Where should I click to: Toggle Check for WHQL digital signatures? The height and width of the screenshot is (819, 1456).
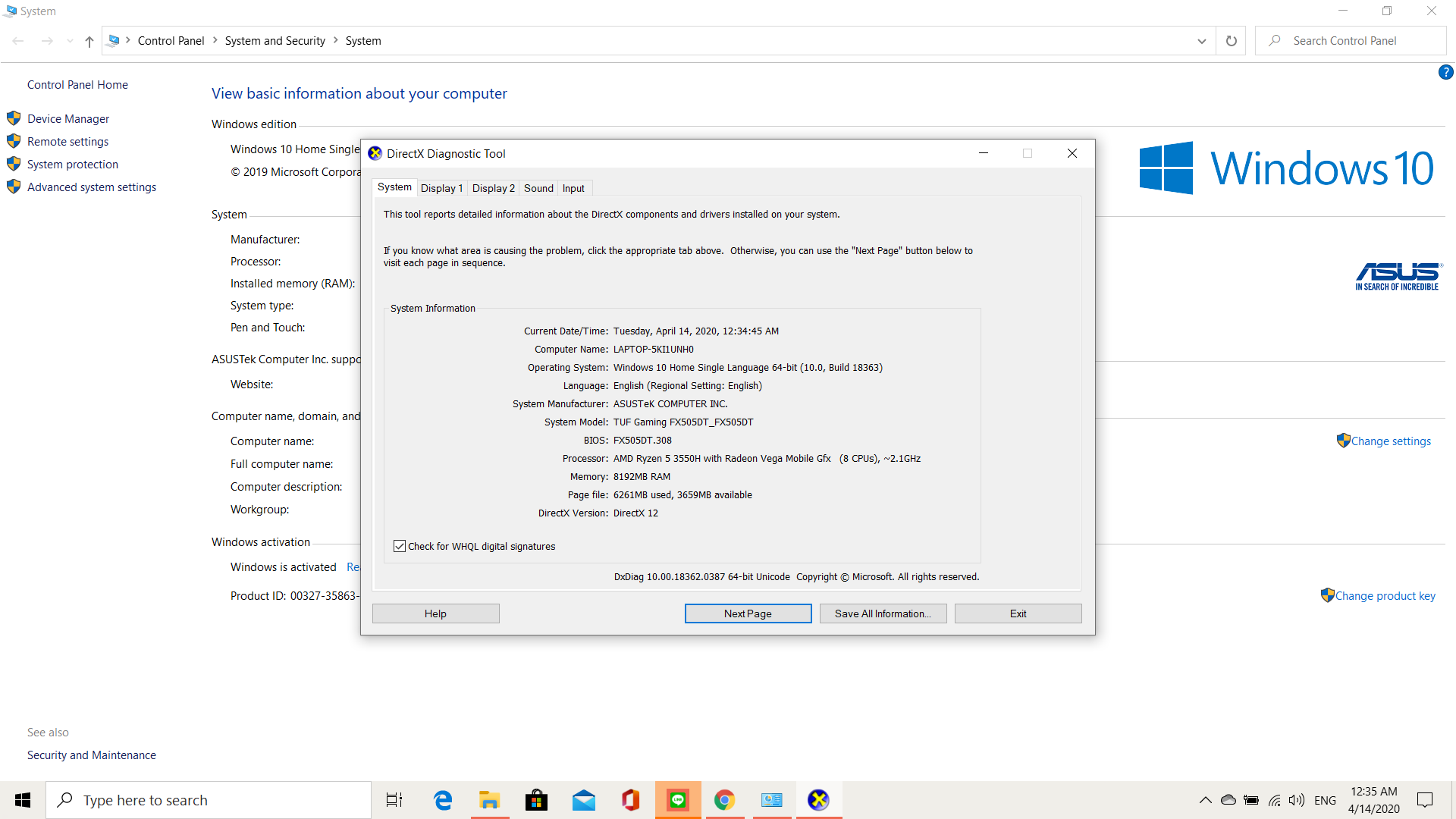400,546
